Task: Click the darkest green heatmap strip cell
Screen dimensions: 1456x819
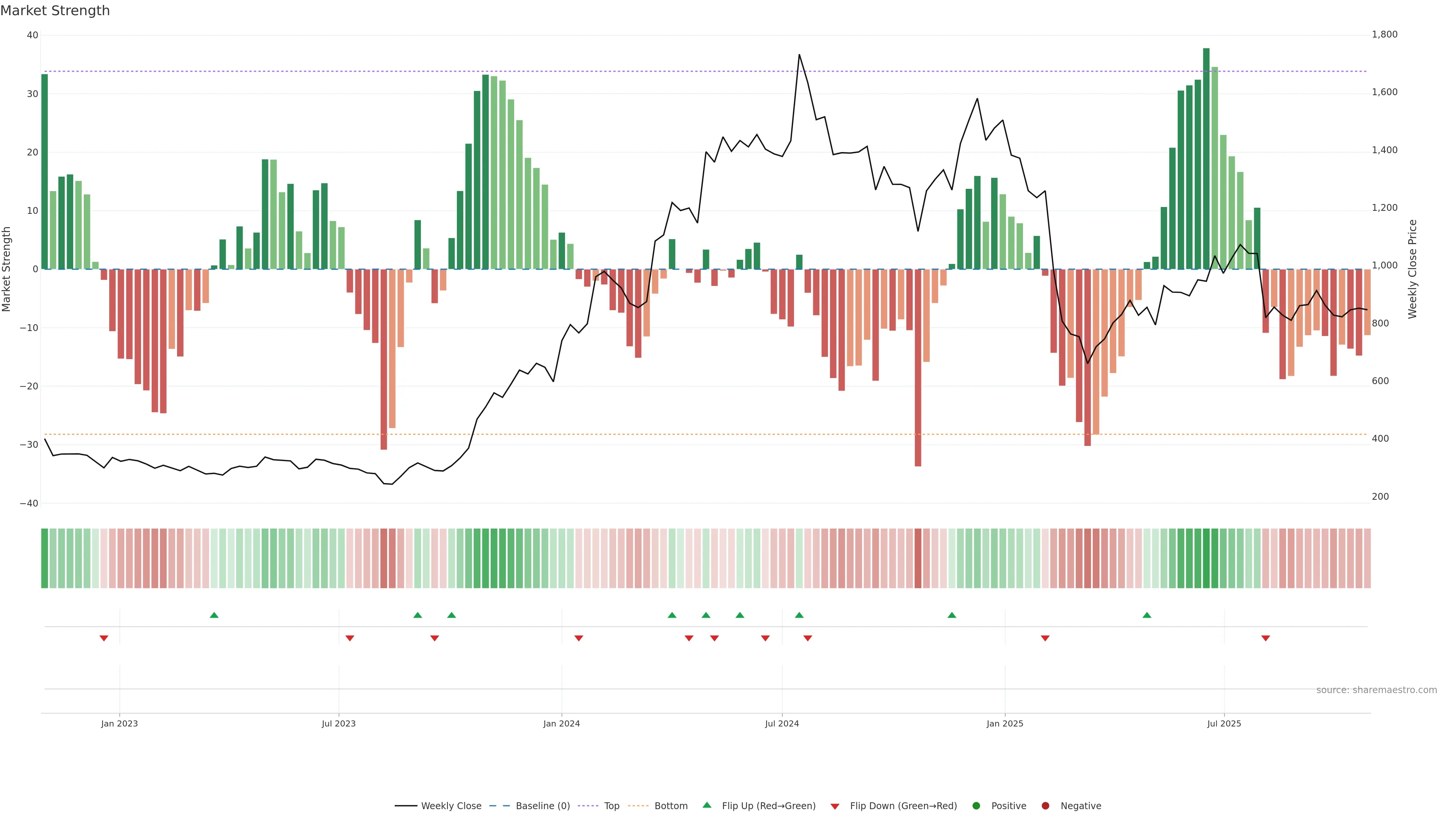Action: tap(1206, 559)
